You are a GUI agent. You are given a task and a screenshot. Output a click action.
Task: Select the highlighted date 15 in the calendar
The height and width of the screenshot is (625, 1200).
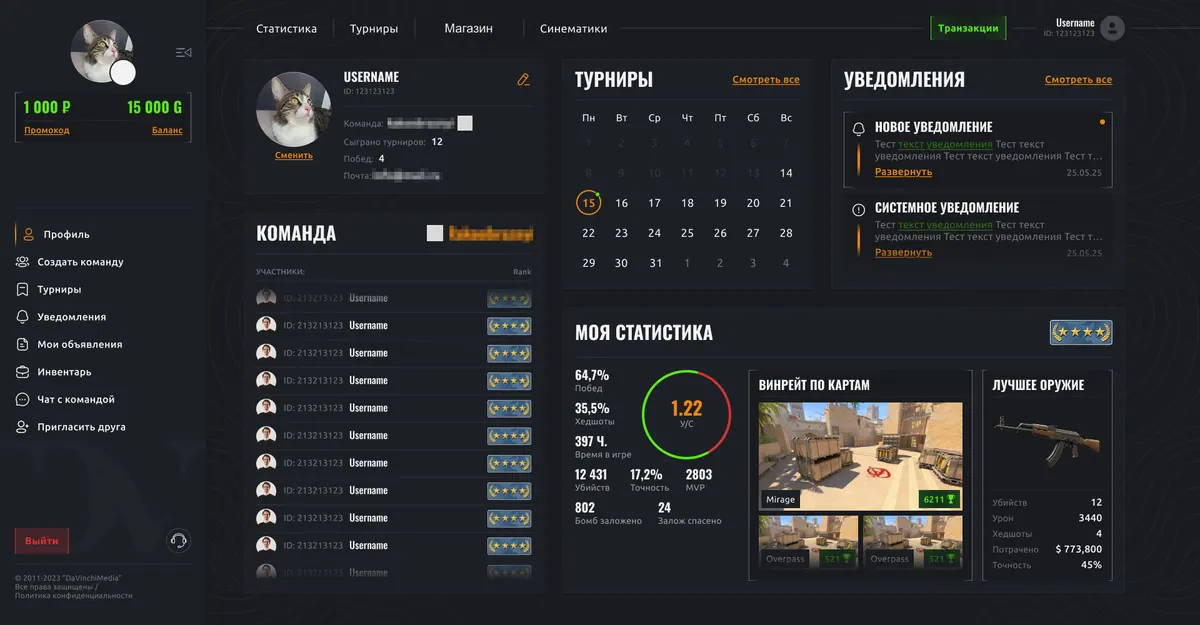[x=589, y=203]
